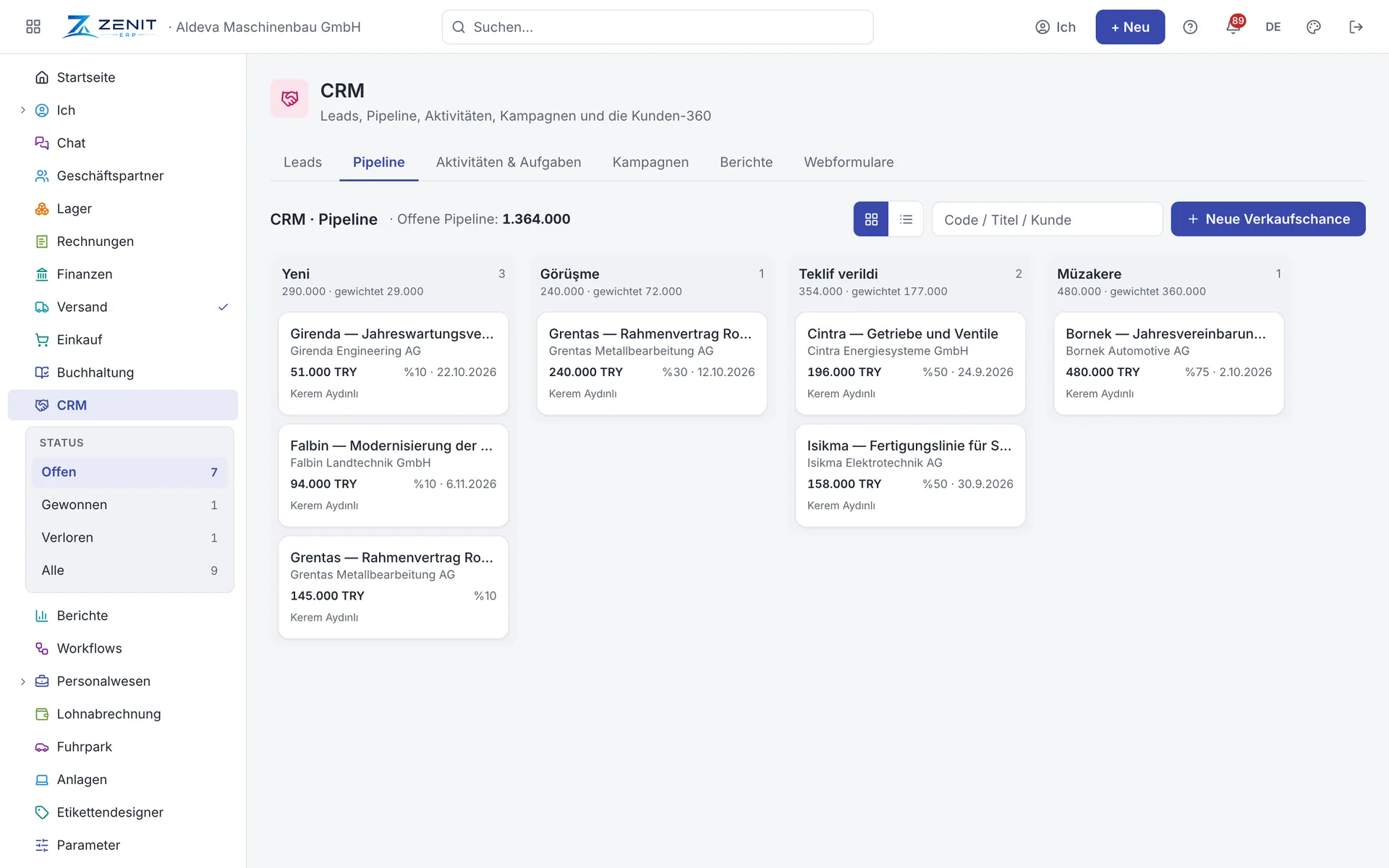Open the apps grid menu icon
This screenshot has width=1389, height=868.
[33, 27]
